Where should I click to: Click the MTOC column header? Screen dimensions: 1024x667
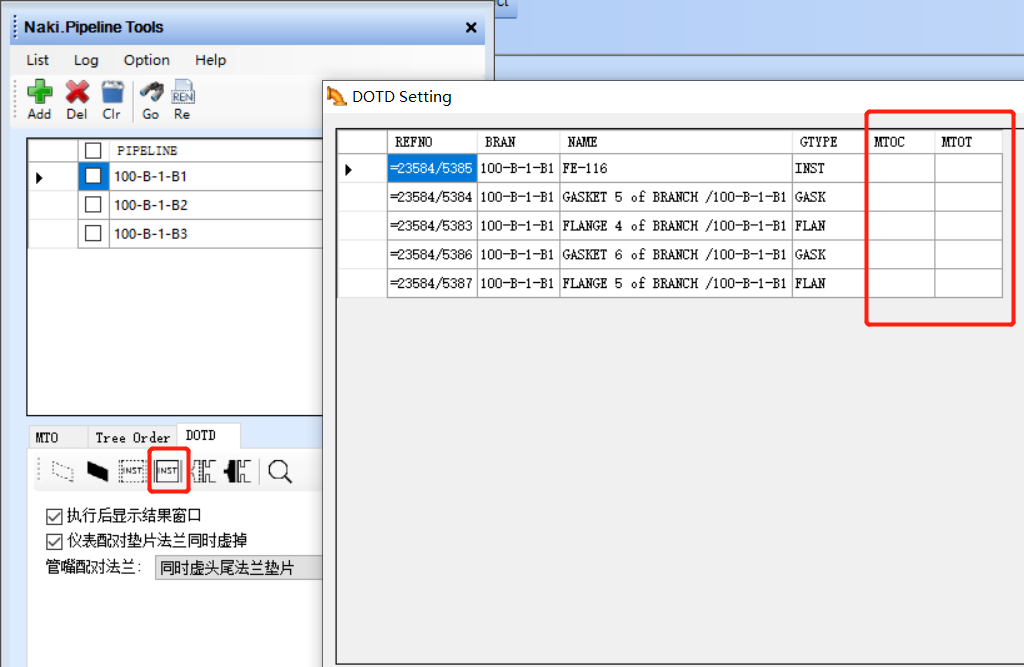point(901,142)
